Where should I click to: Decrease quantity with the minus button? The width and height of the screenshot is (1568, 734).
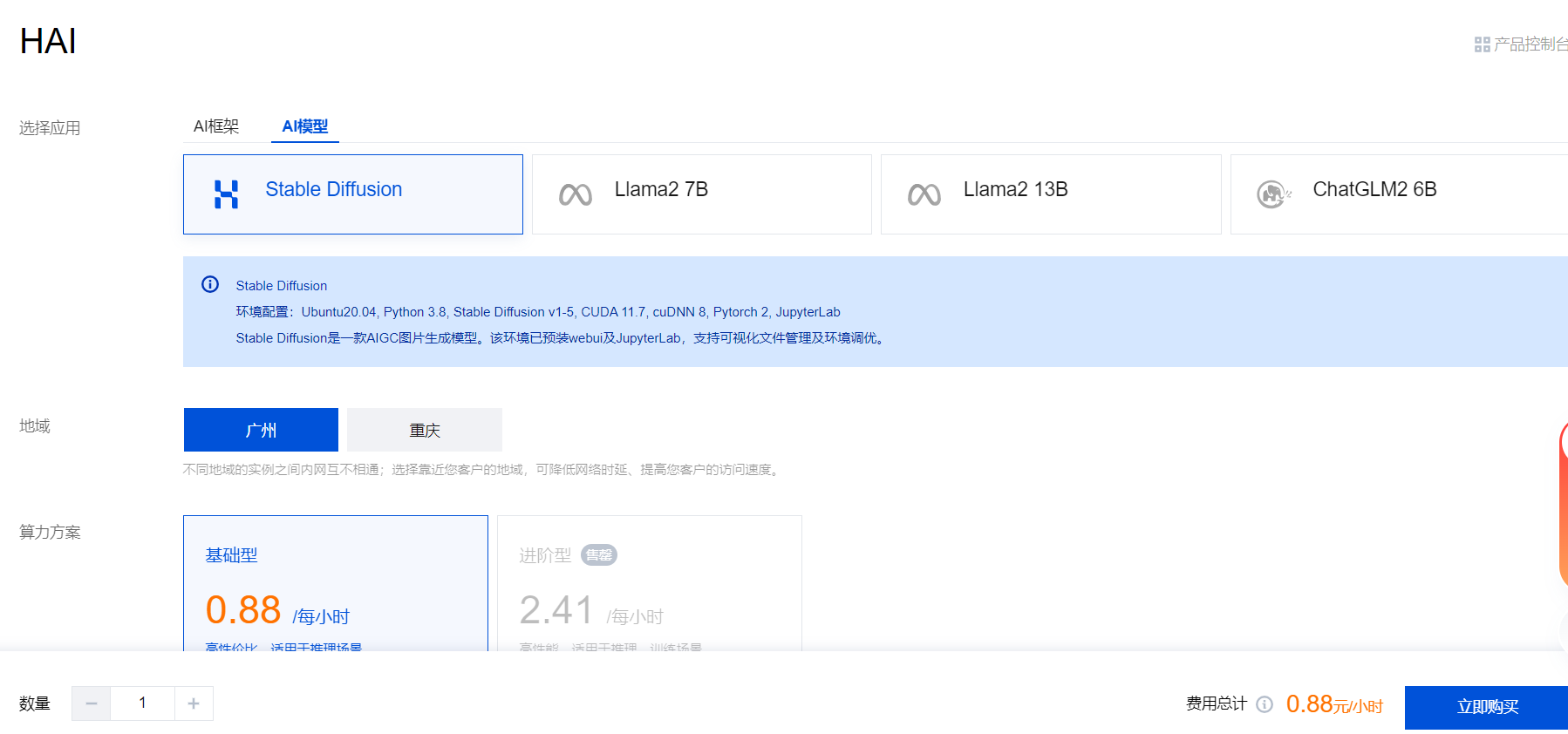point(92,703)
